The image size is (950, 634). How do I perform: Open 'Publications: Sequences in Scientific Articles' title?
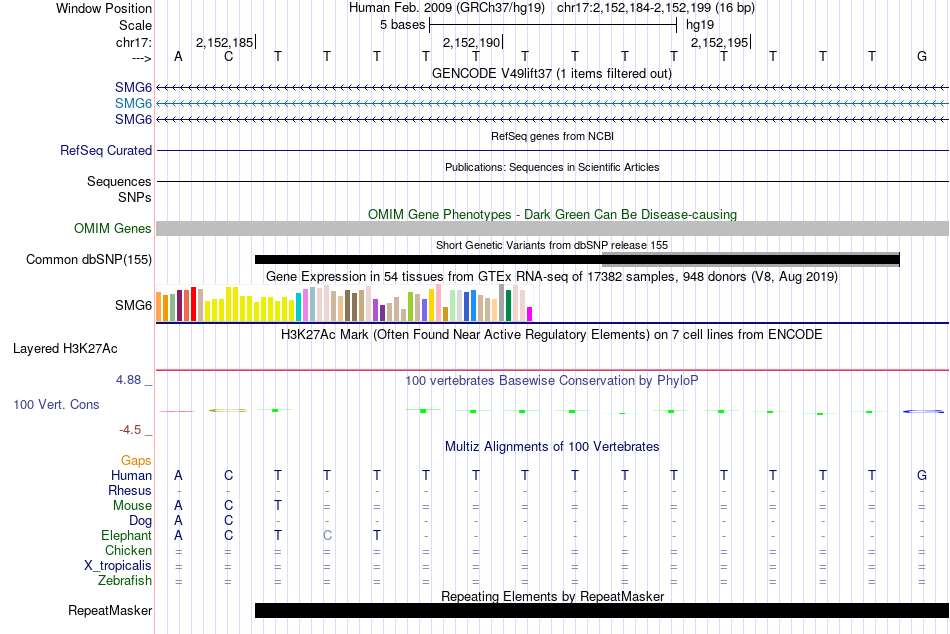click(x=552, y=167)
